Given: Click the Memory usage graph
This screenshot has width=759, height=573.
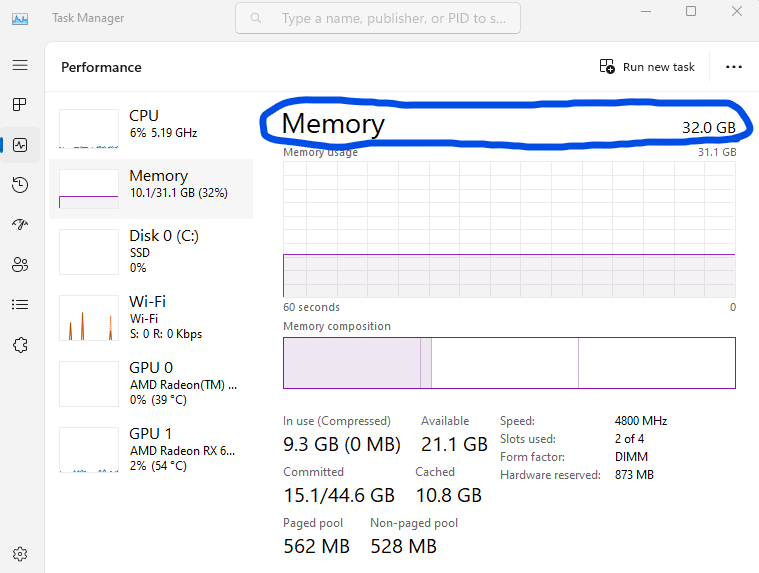Looking at the screenshot, I should [509, 228].
